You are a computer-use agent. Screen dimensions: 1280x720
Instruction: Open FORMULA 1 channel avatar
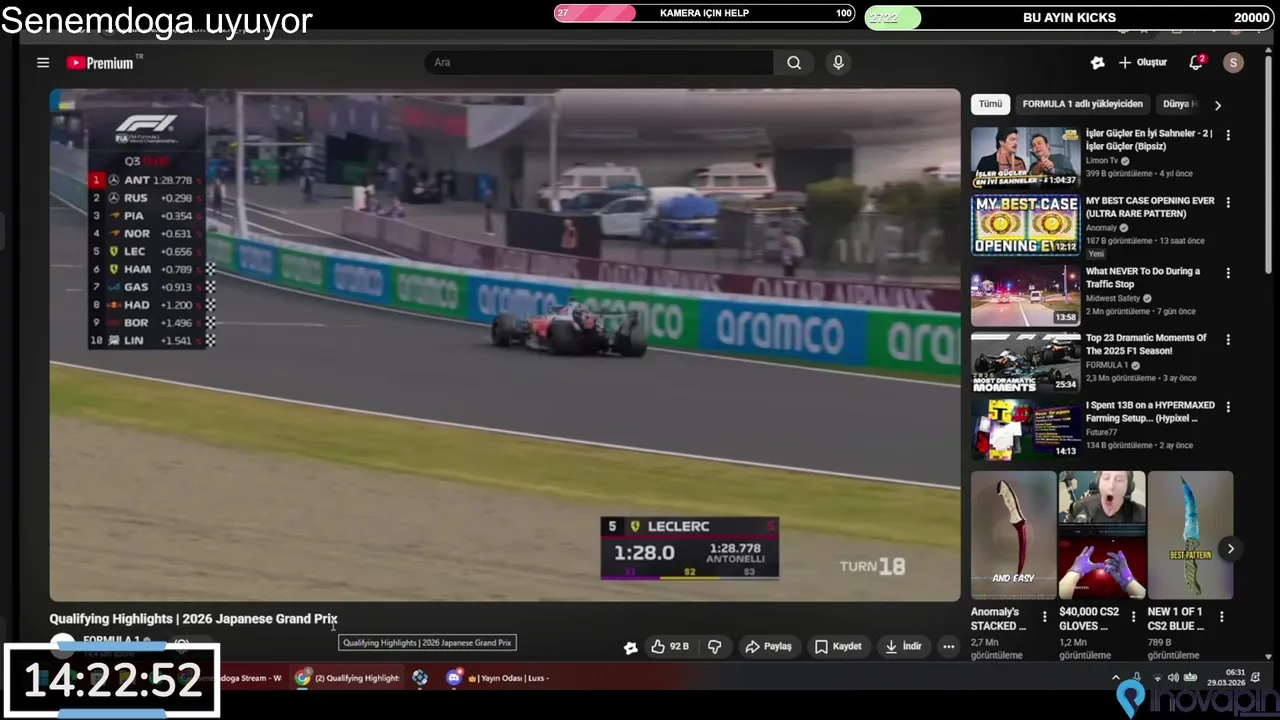(x=63, y=643)
